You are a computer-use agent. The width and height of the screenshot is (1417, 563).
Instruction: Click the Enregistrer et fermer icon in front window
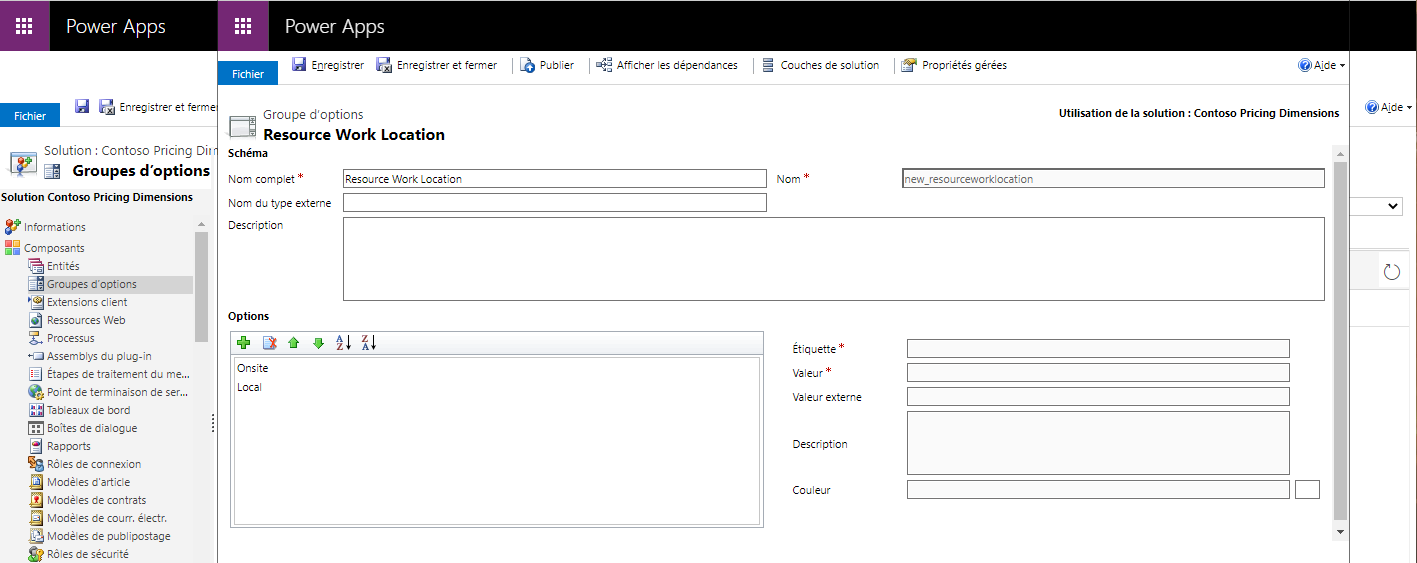pos(384,65)
